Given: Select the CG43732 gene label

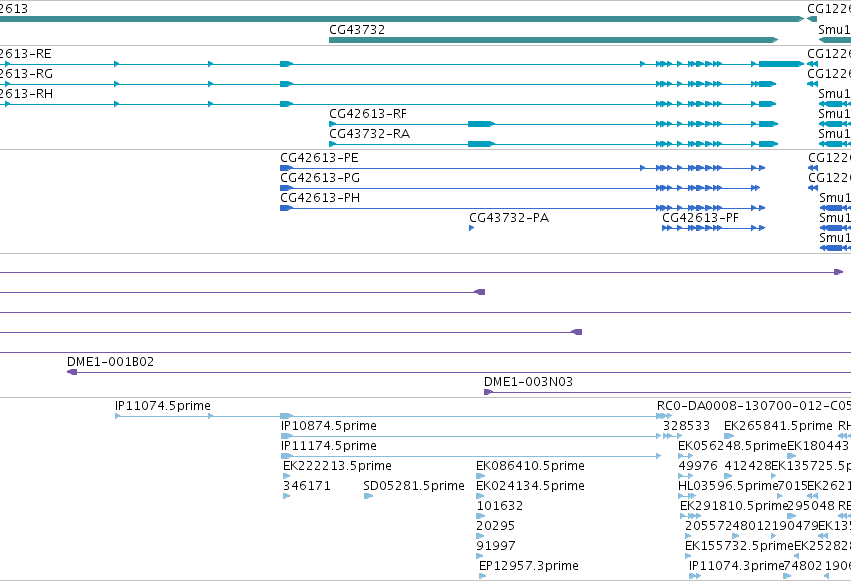Looking at the screenshot, I should coord(357,30).
